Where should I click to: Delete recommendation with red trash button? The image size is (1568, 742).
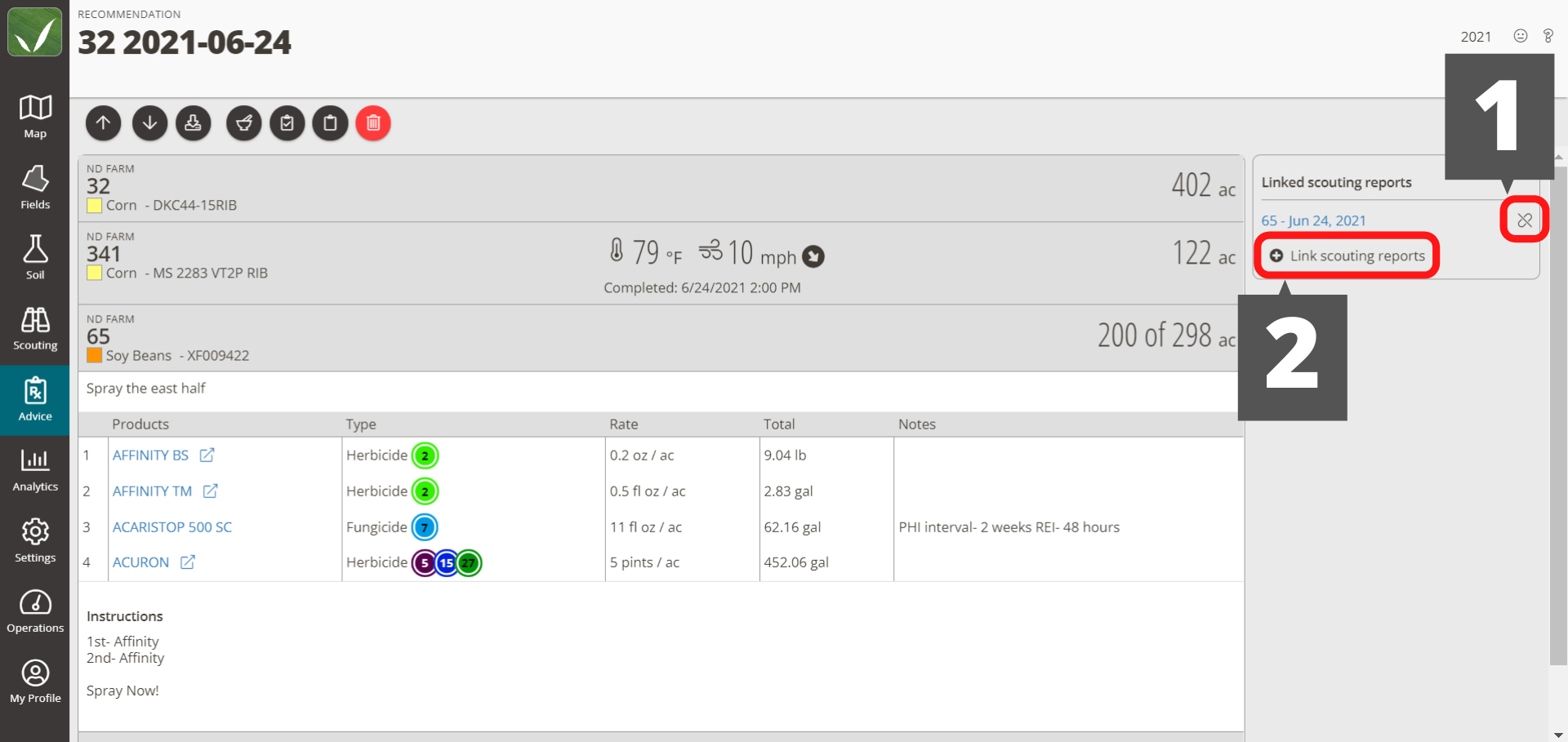point(373,123)
